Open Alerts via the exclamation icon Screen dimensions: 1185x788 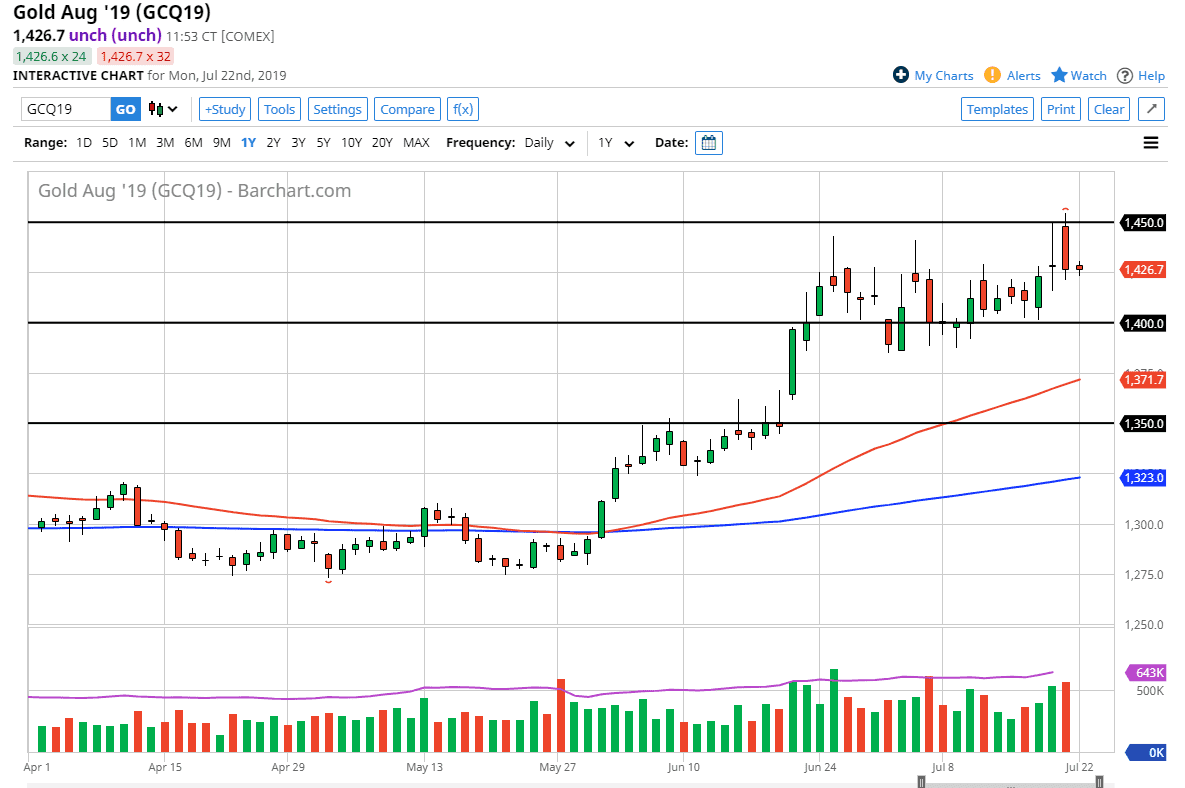tap(992, 75)
